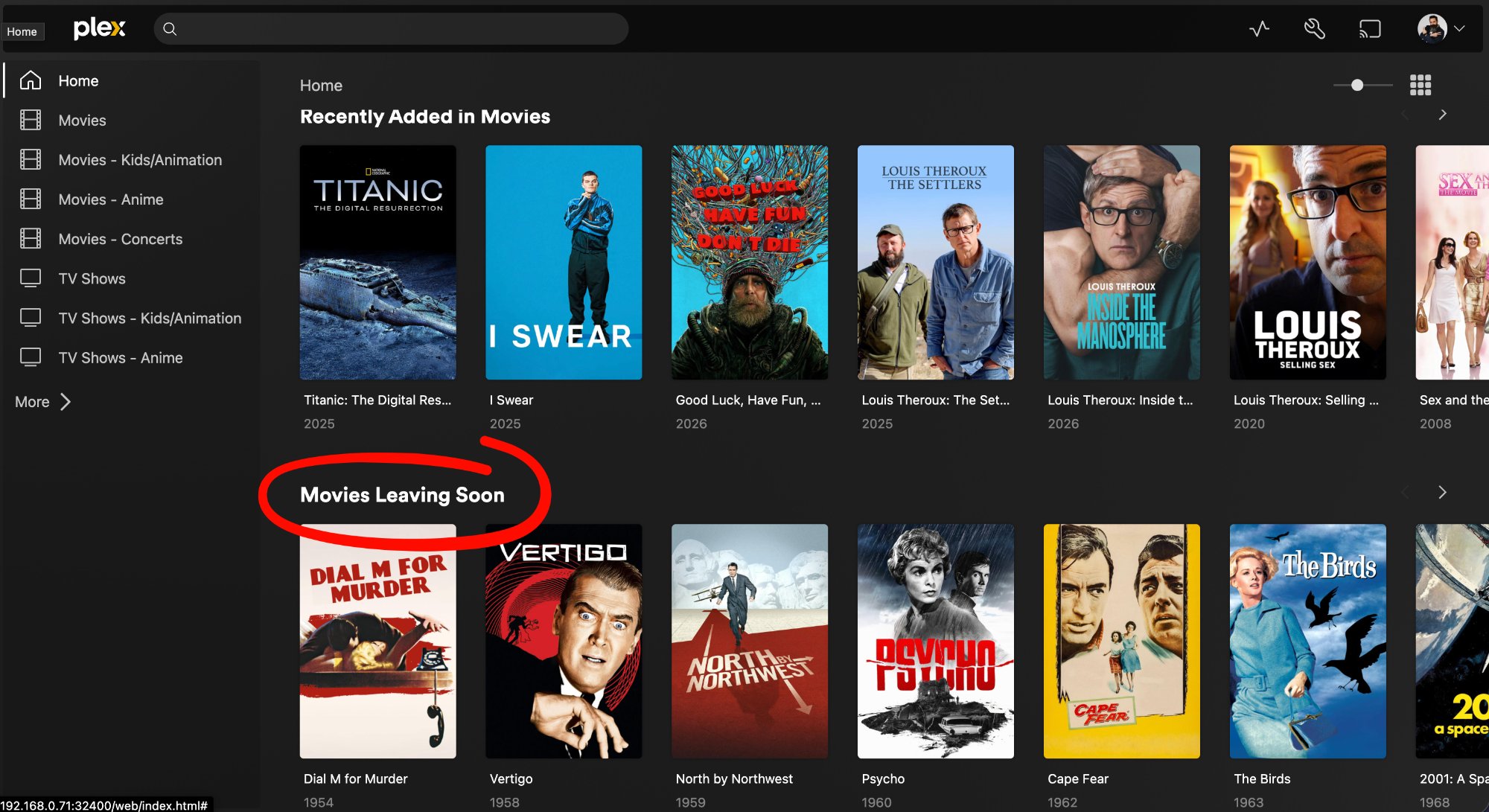Click the search magnifying glass icon

coord(170,29)
